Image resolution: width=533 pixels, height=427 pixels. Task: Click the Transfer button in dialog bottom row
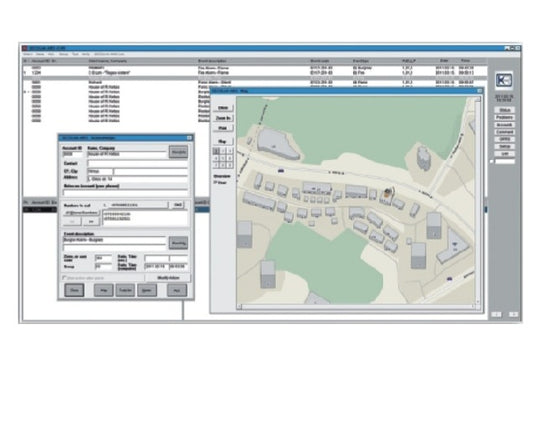[125, 290]
